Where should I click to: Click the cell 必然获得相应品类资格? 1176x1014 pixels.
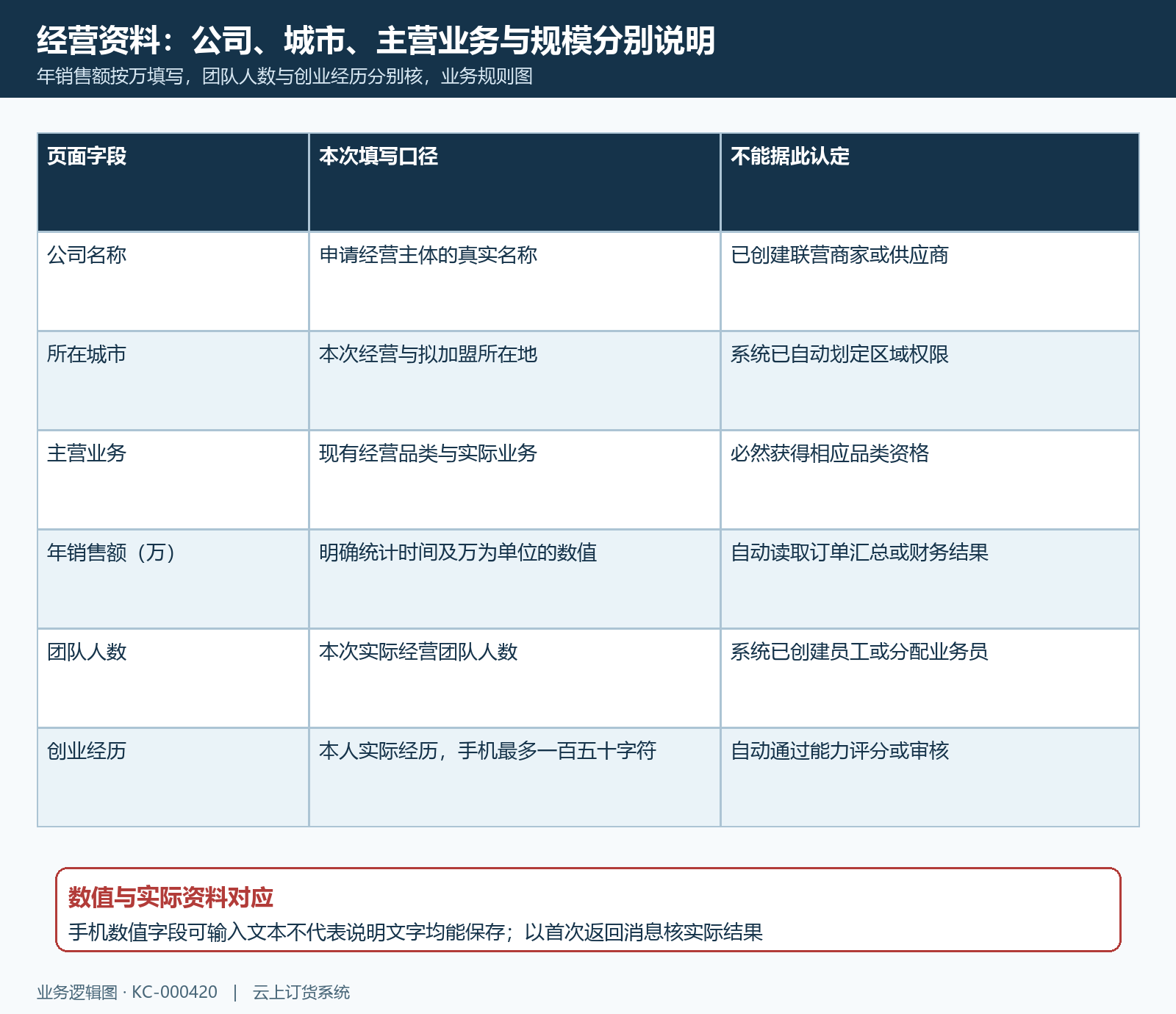tap(930, 480)
